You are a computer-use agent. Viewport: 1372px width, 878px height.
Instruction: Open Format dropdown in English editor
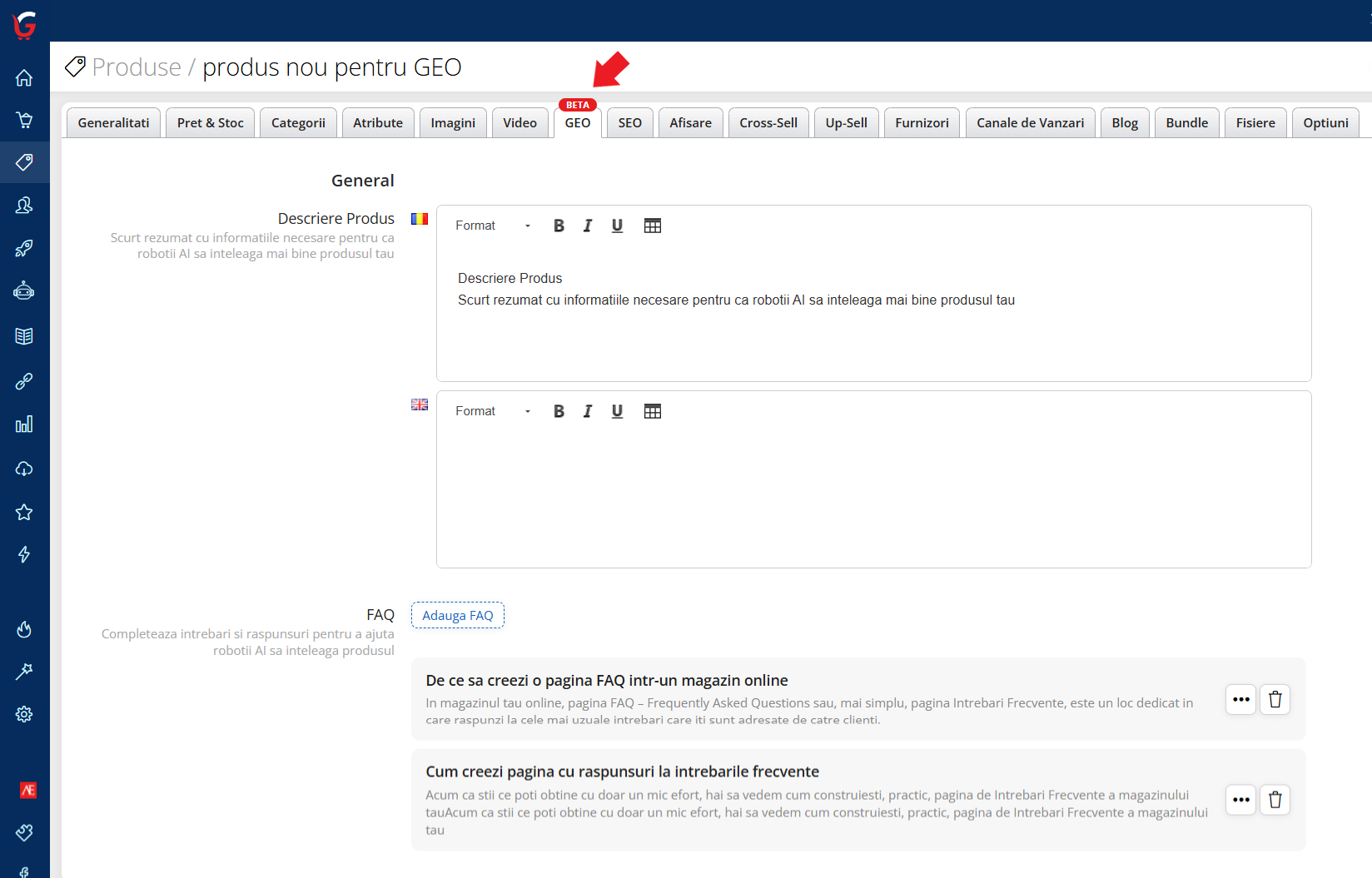(492, 411)
